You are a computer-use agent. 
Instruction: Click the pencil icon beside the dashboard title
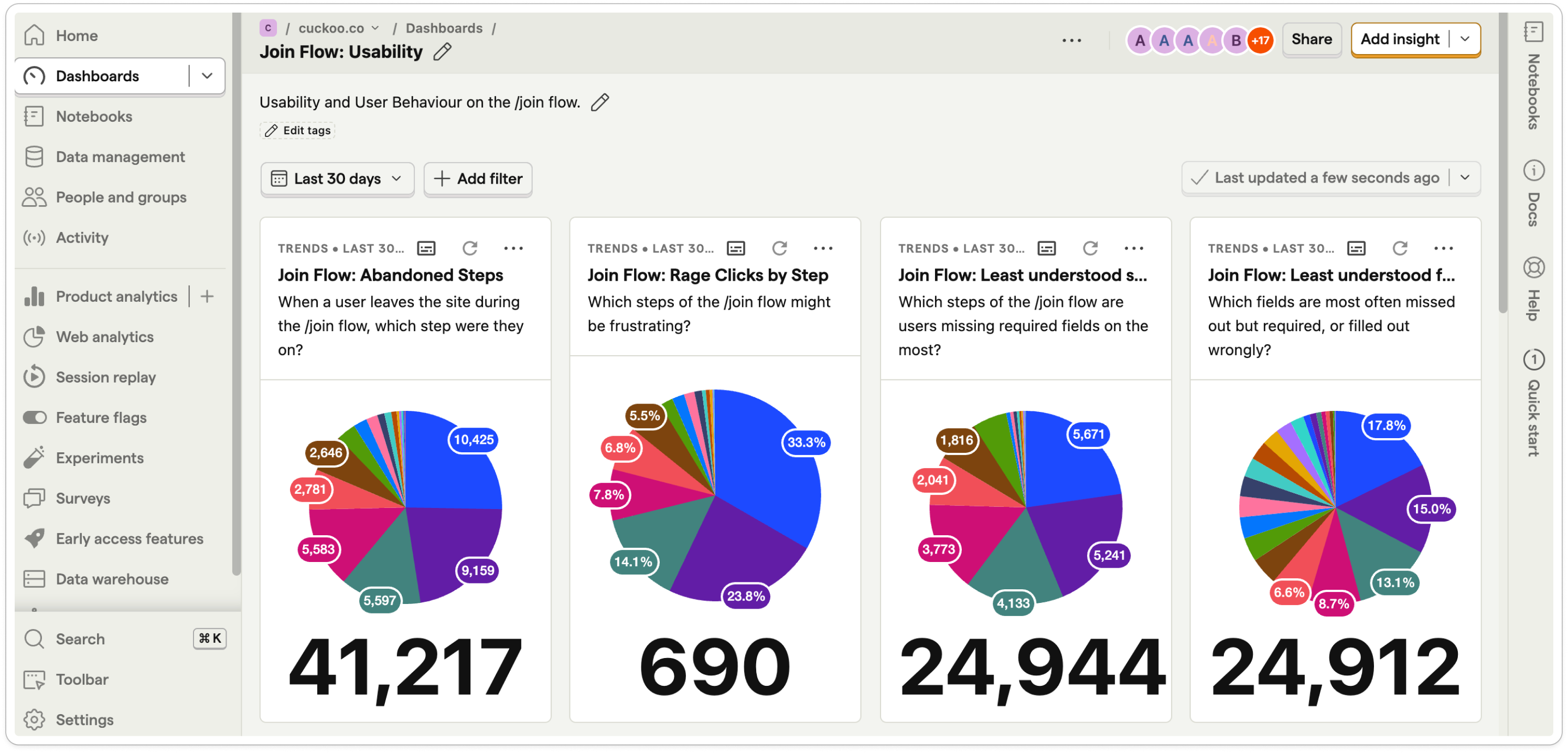443,52
